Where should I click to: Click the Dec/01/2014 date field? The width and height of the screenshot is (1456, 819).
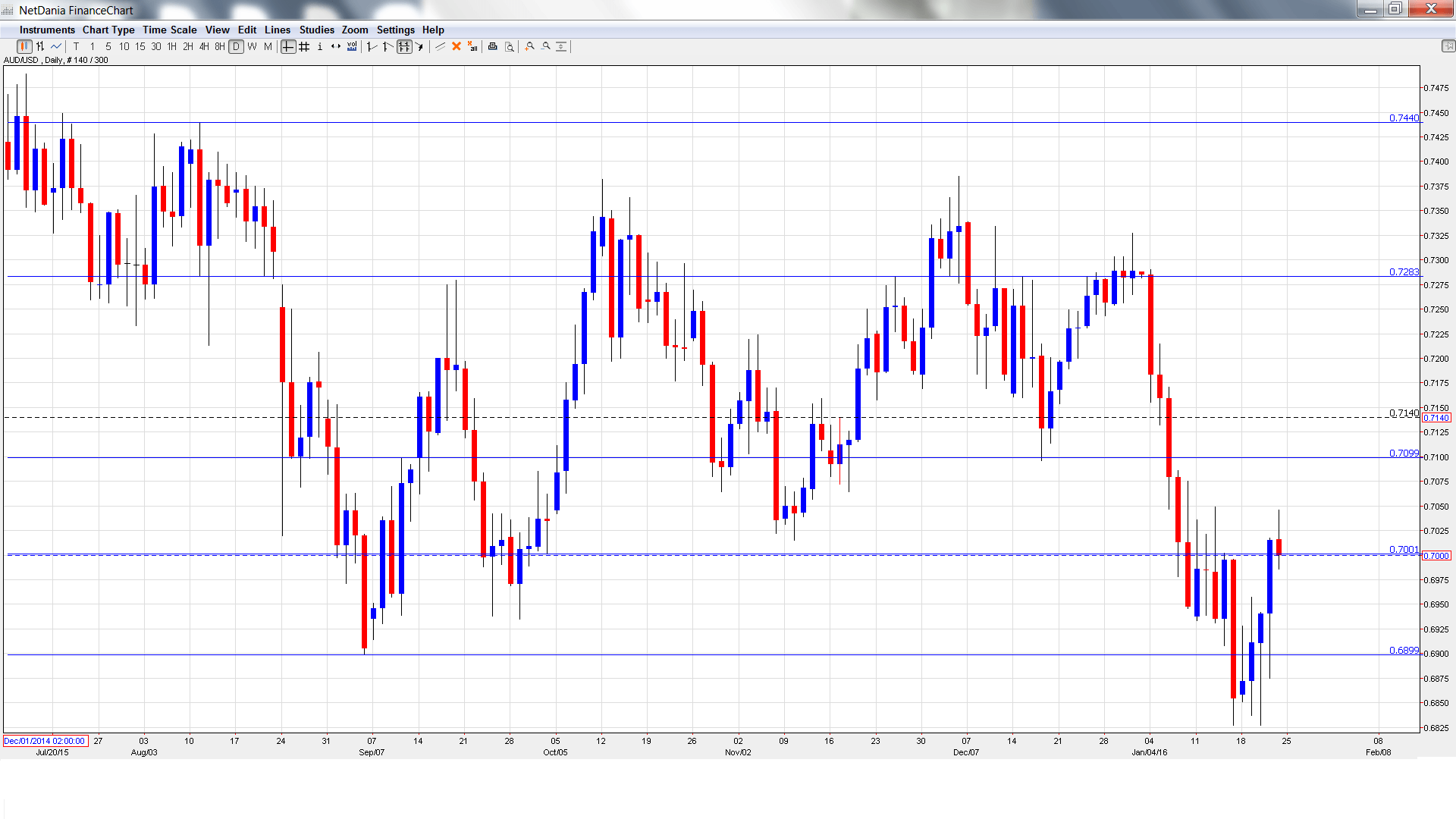point(45,741)
